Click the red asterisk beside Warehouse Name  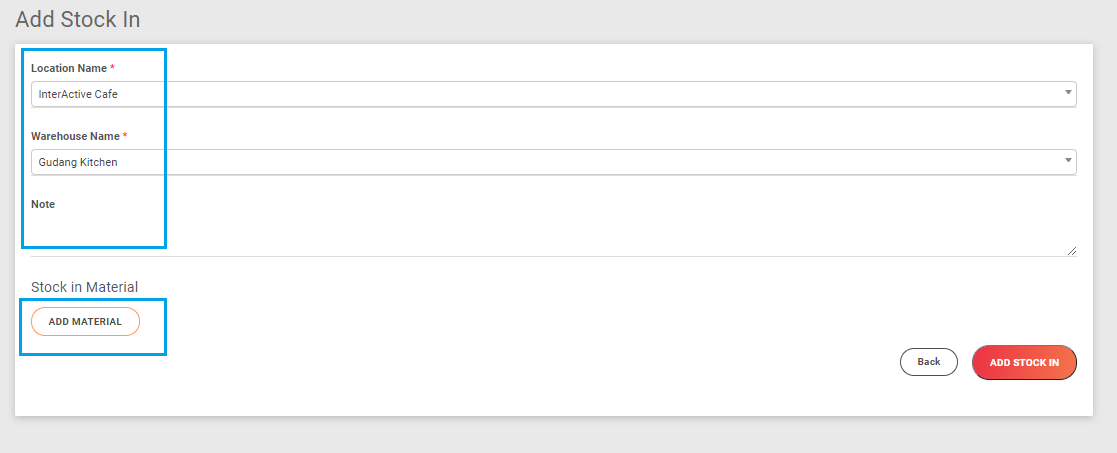tap(125, 136)
